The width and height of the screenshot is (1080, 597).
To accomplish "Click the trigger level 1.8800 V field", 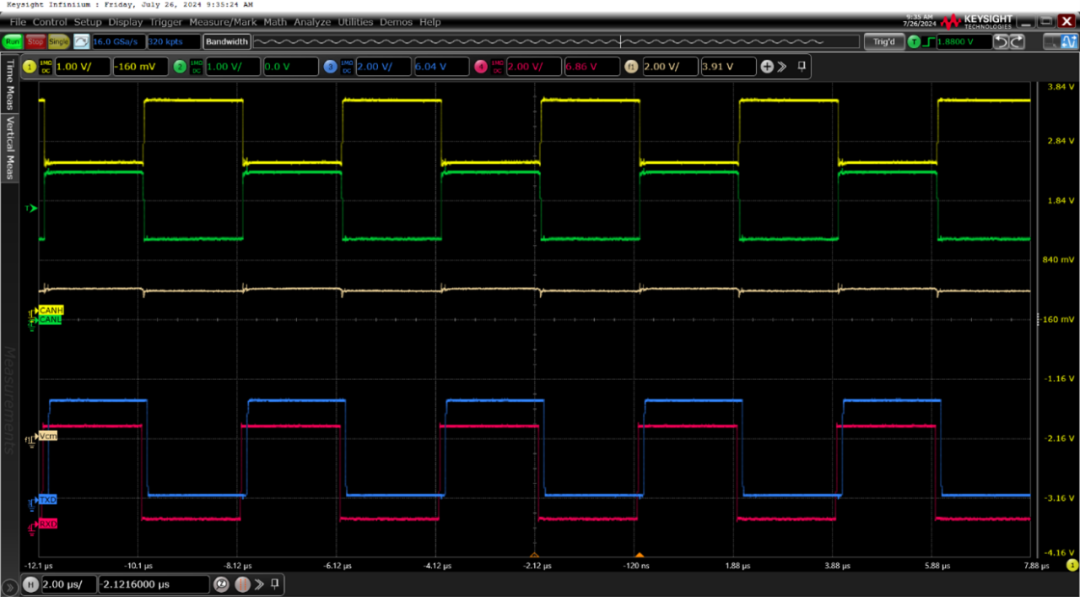I will click(x=963, y=42).
